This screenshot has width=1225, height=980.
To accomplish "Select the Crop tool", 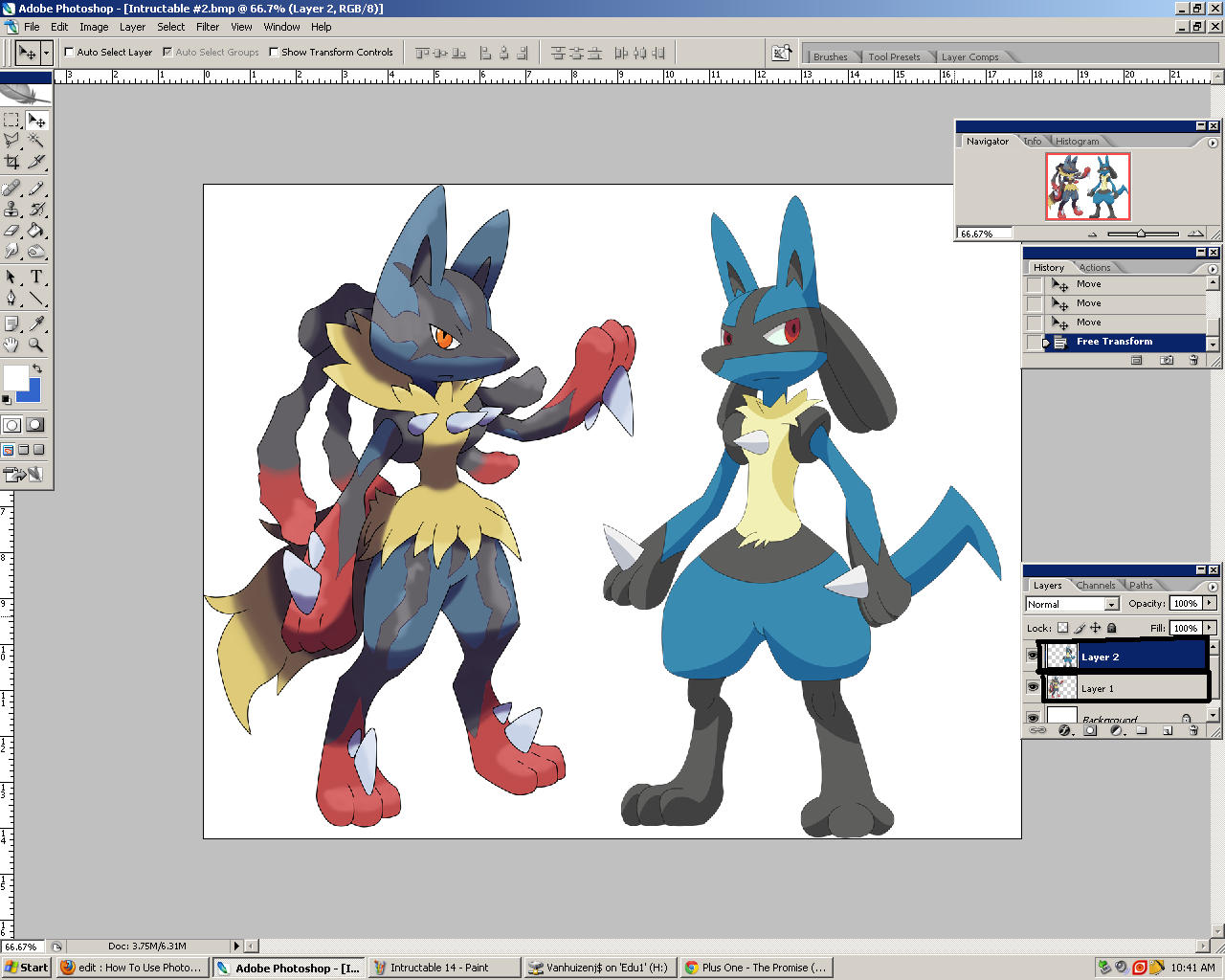I will (x=11, y=162).
